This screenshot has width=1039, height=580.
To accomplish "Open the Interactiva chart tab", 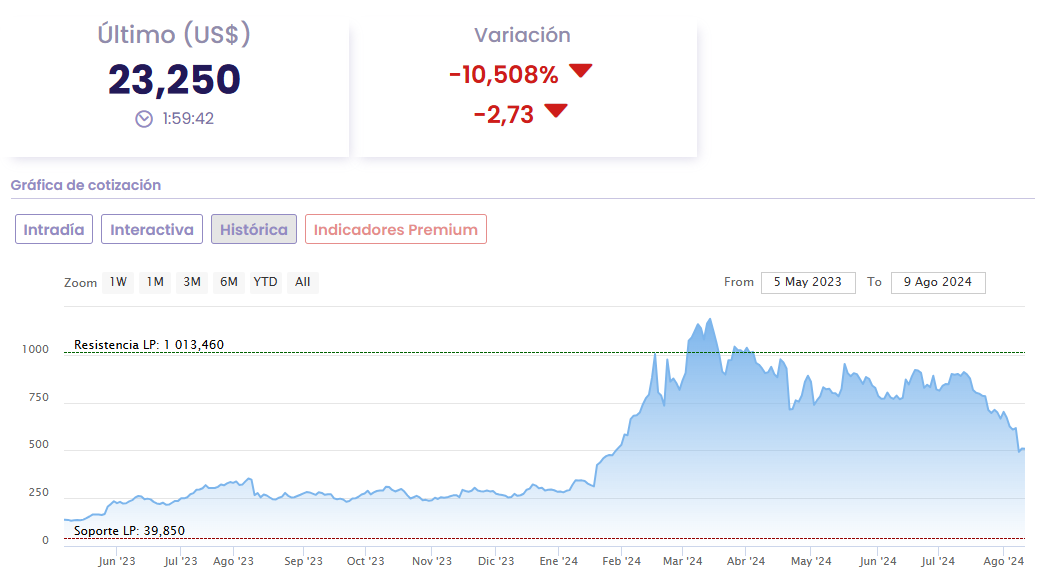I will point(152,229).
